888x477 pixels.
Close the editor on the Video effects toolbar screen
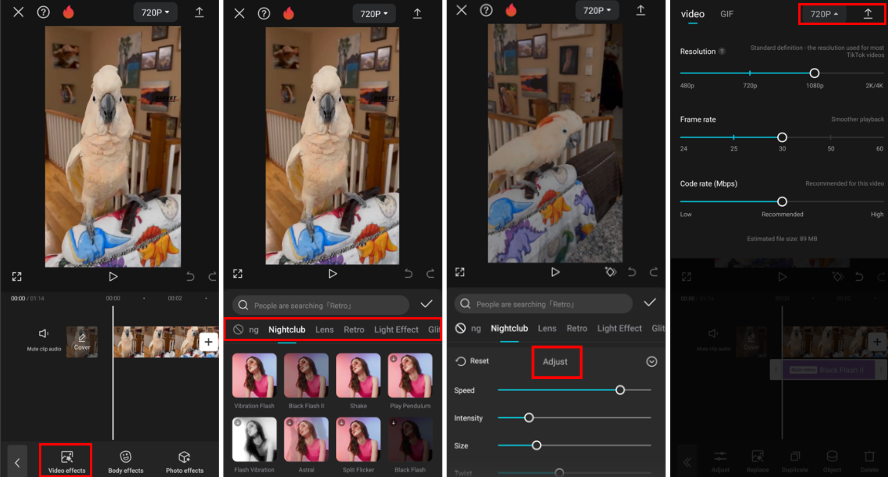click(18, 12)
